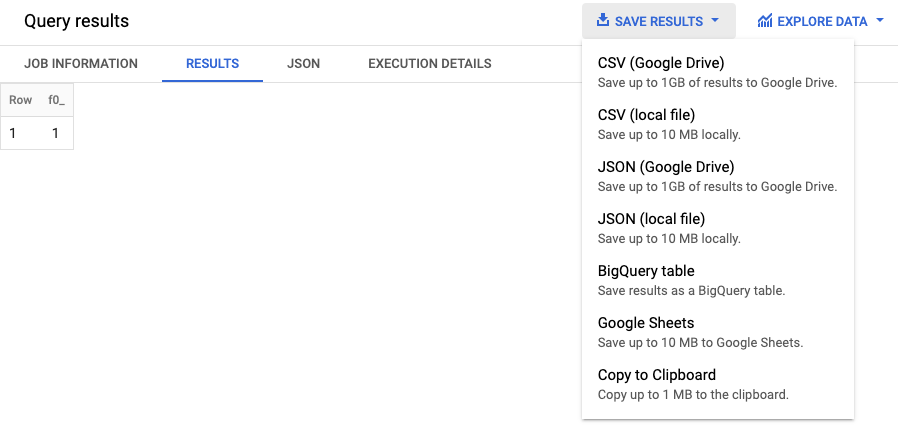
Task: Click the Save Results button label
Action: click(658, 21)
